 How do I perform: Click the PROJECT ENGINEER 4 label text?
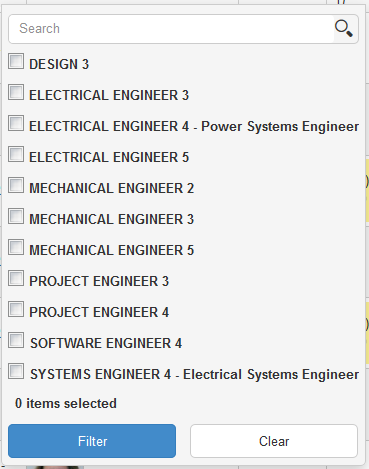[99, 312]
